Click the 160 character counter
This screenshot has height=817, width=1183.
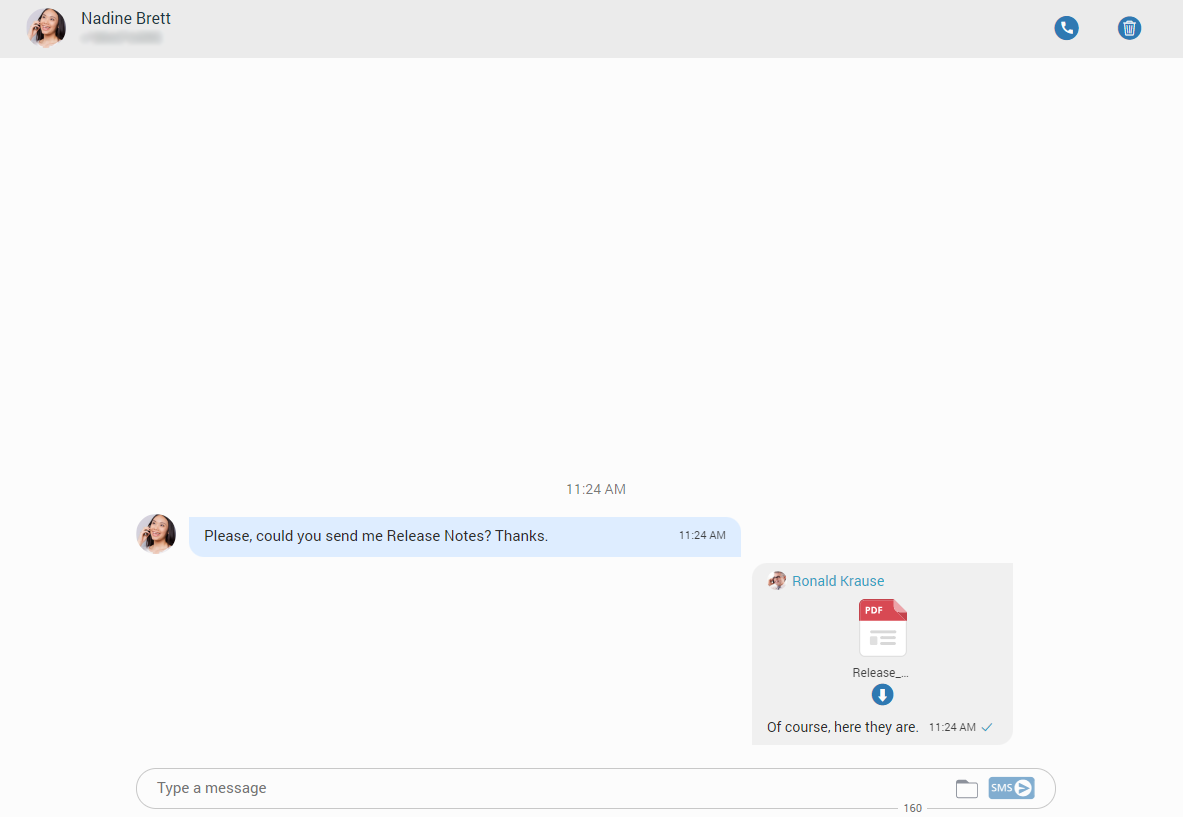[912, 807]
